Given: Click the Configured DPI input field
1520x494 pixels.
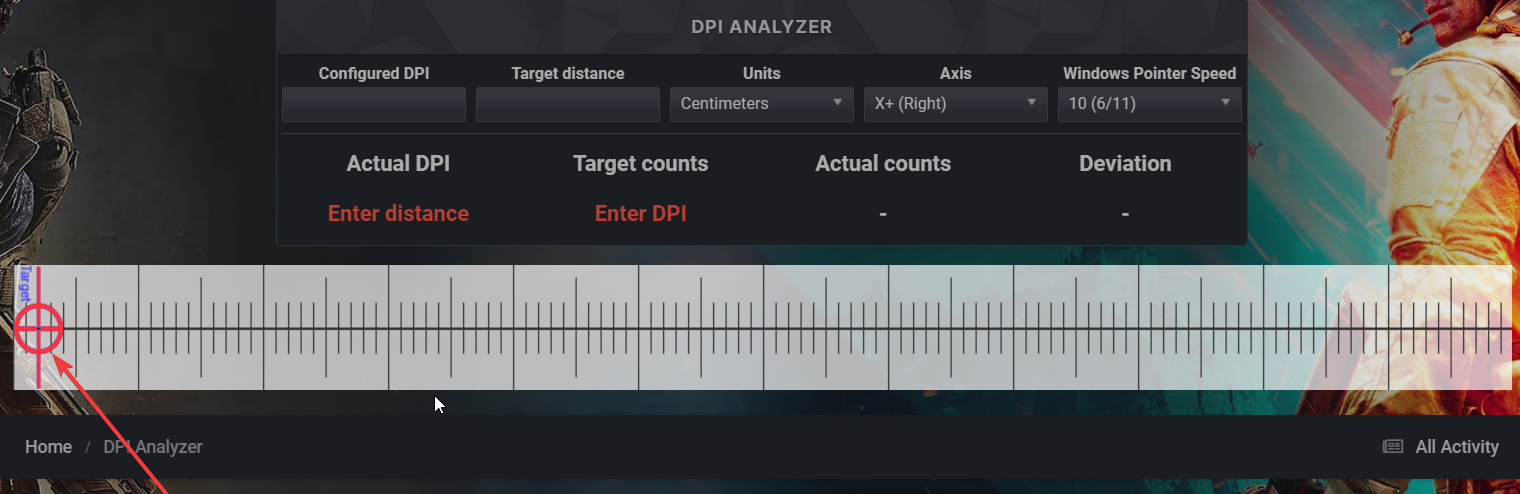Looking at the screenshot, I should pyautogui.click(x=374, y=104).
